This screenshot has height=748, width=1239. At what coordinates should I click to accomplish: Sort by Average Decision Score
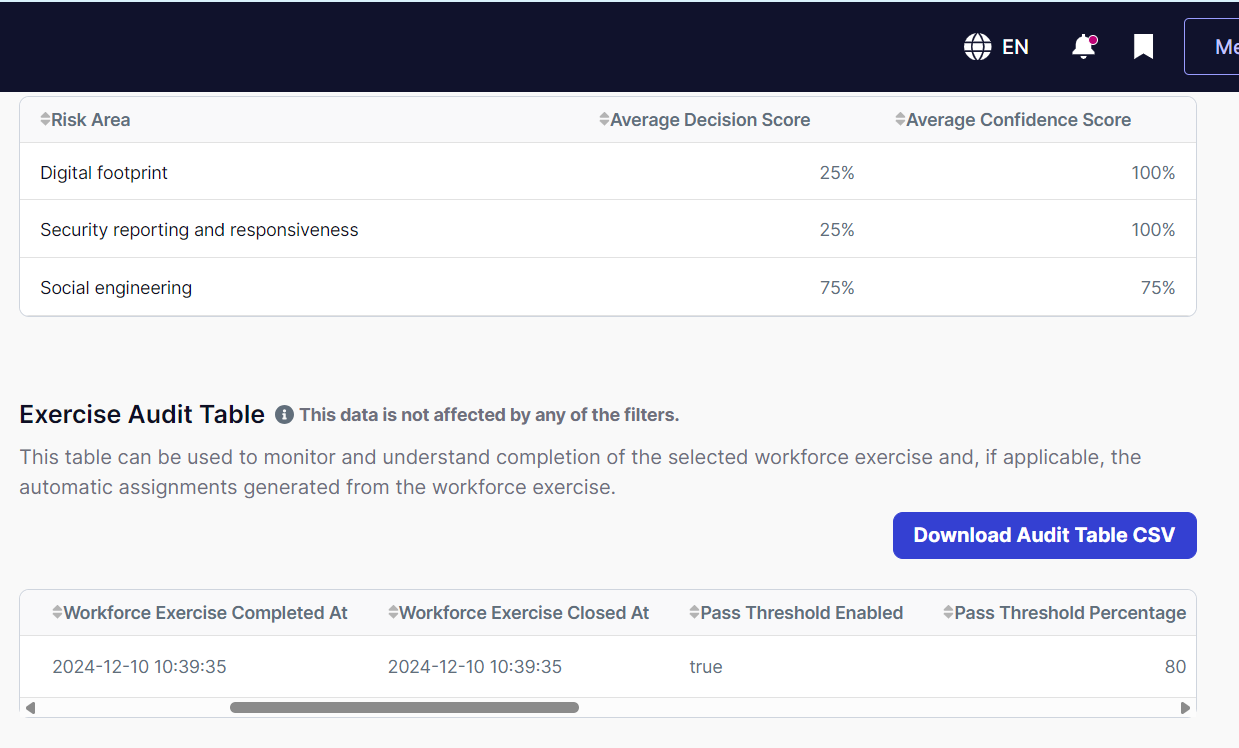click(x=705, y=120)
